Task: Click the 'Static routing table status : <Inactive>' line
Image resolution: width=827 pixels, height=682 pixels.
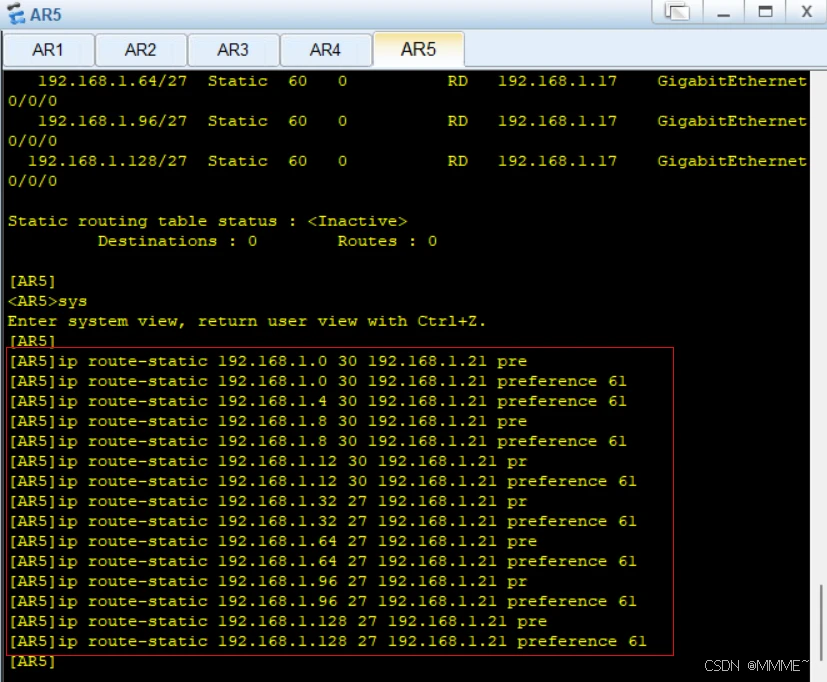Action: point(207,221)
